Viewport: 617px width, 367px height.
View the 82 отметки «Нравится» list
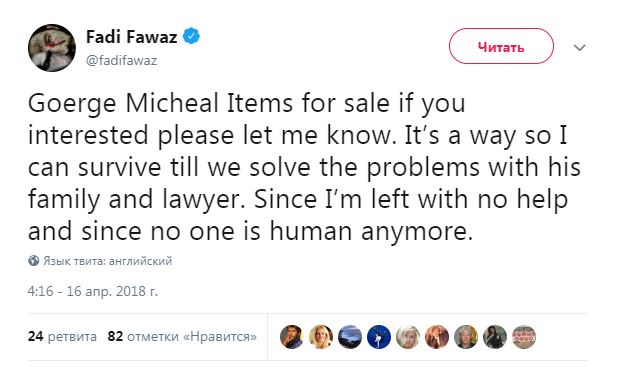click(x=182, y=336)
